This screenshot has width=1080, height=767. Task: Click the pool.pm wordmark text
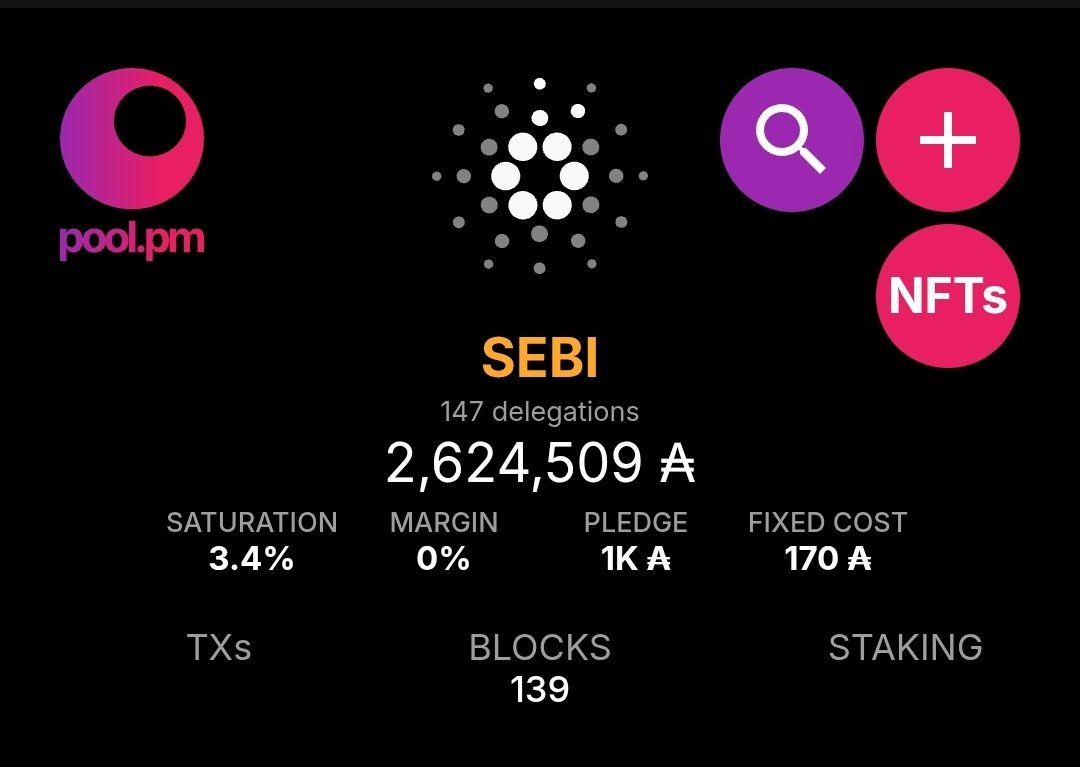(132, 240)
